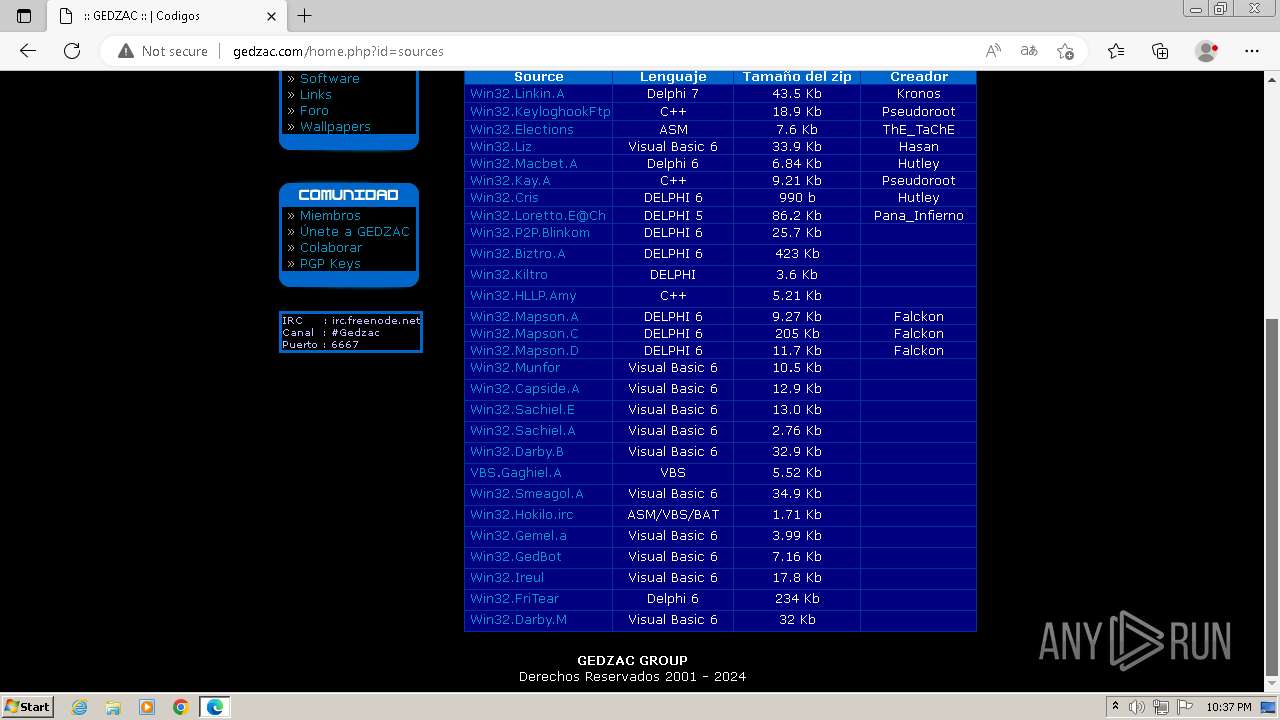Refresh the current page
1280x720 pixels.
tap(72, 51)
